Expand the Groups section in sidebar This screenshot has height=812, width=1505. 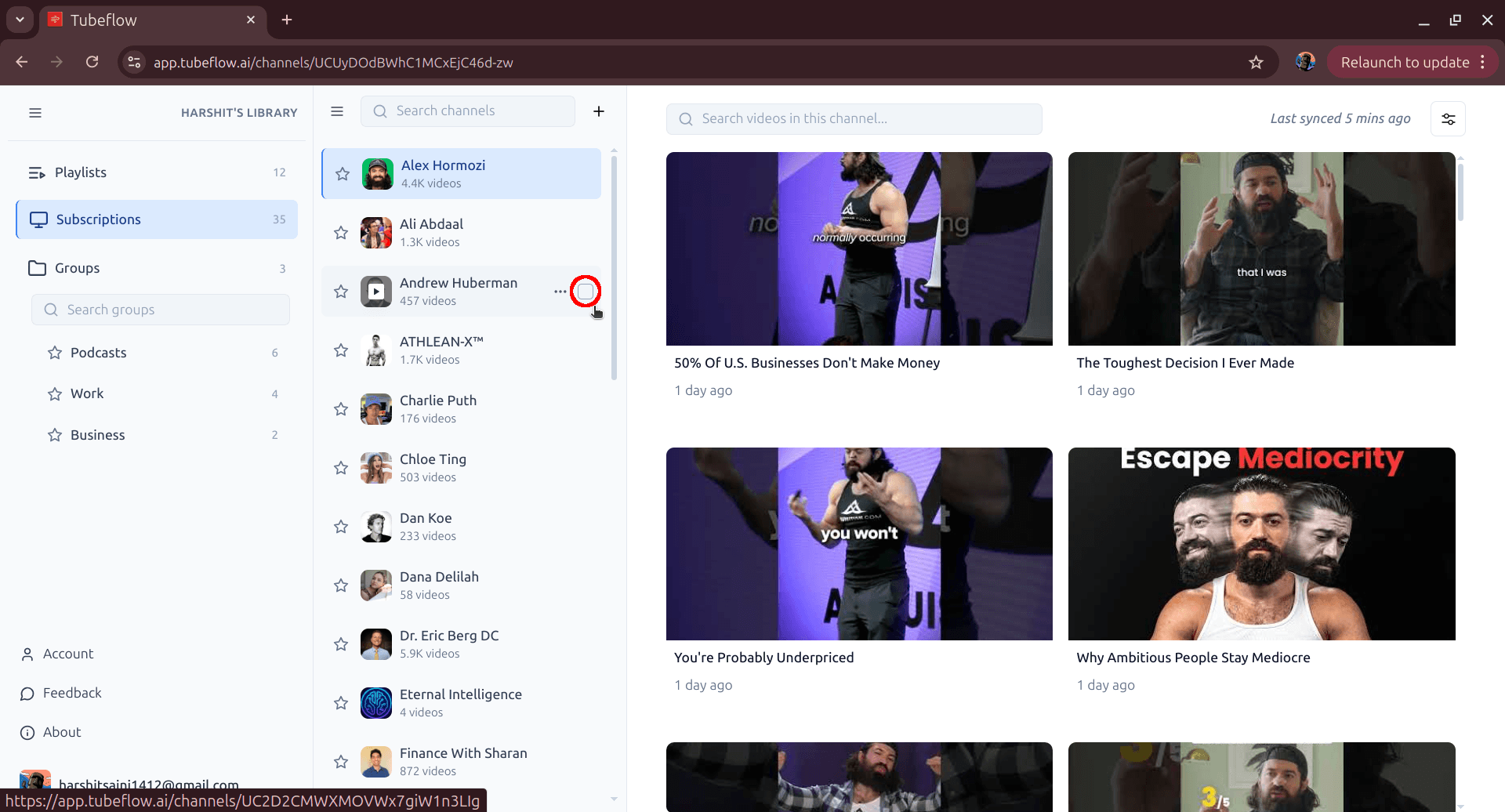[77, 267]
